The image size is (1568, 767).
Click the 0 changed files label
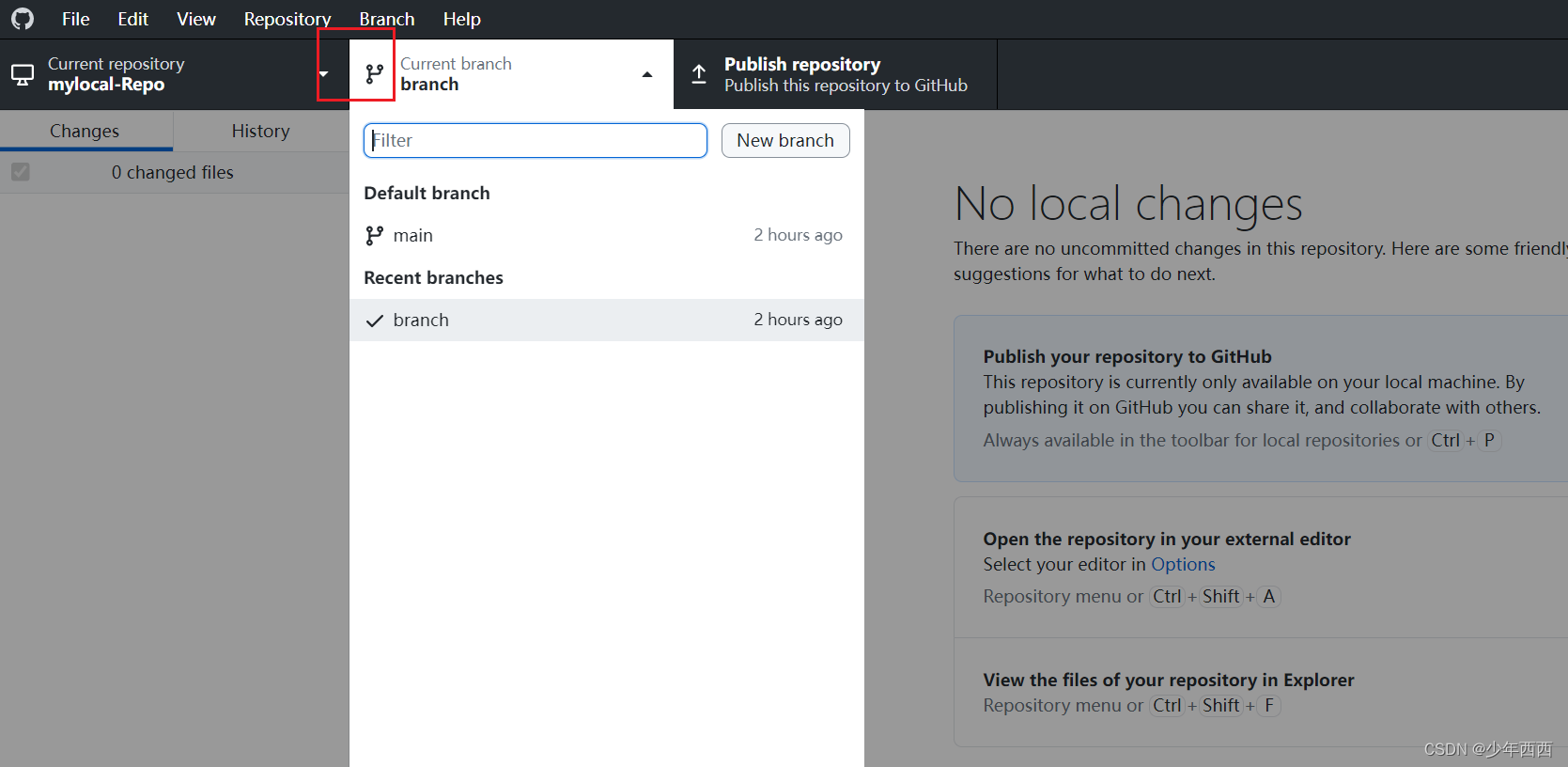click(173, 172)
